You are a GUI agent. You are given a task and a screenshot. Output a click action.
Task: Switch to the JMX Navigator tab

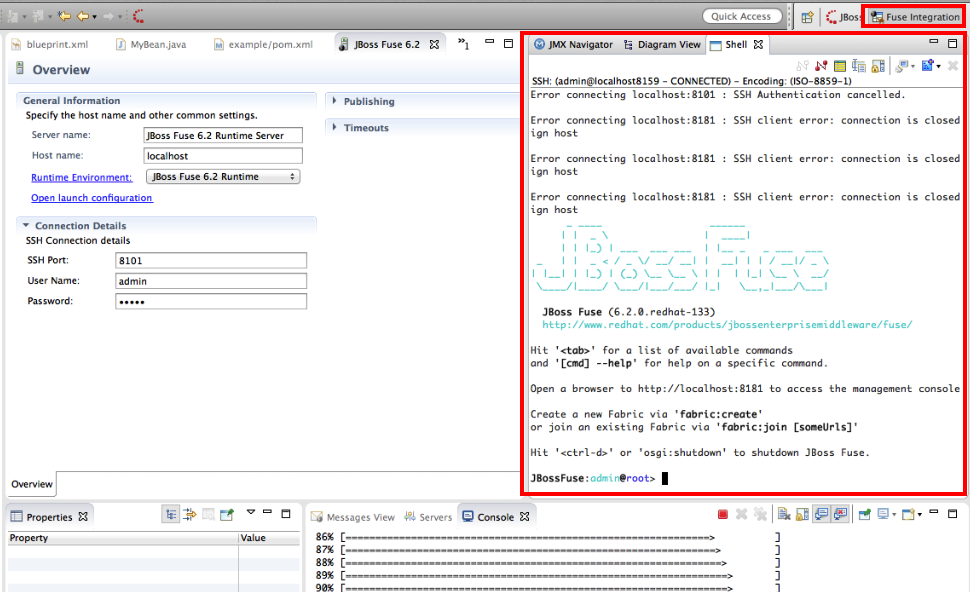pos(573,45)
